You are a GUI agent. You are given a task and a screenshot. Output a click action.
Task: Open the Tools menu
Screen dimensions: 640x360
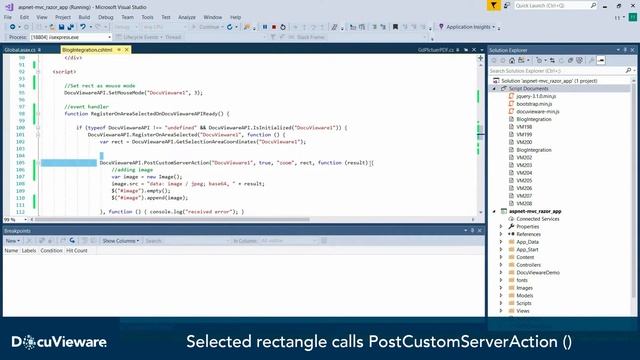[147, 17]
